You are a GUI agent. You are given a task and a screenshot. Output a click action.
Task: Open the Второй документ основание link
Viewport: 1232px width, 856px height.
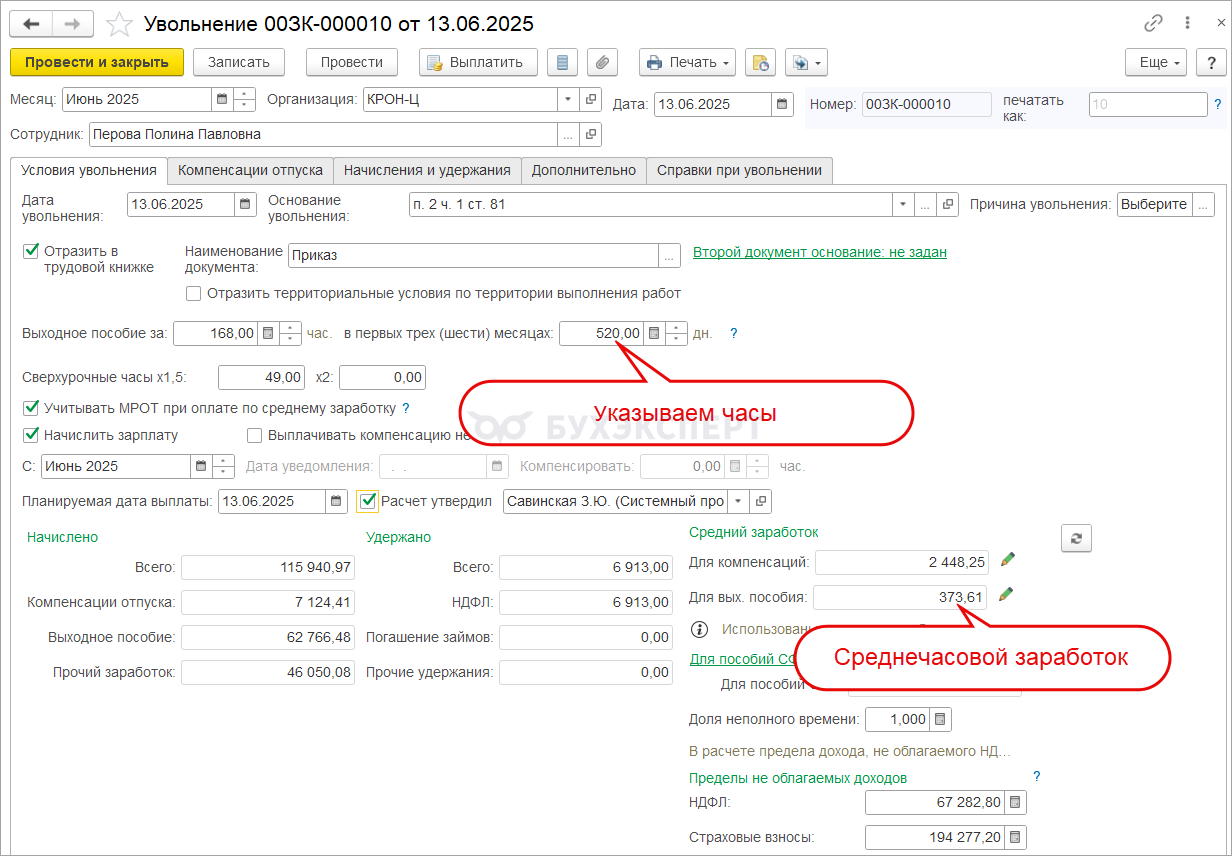[820, 252]
